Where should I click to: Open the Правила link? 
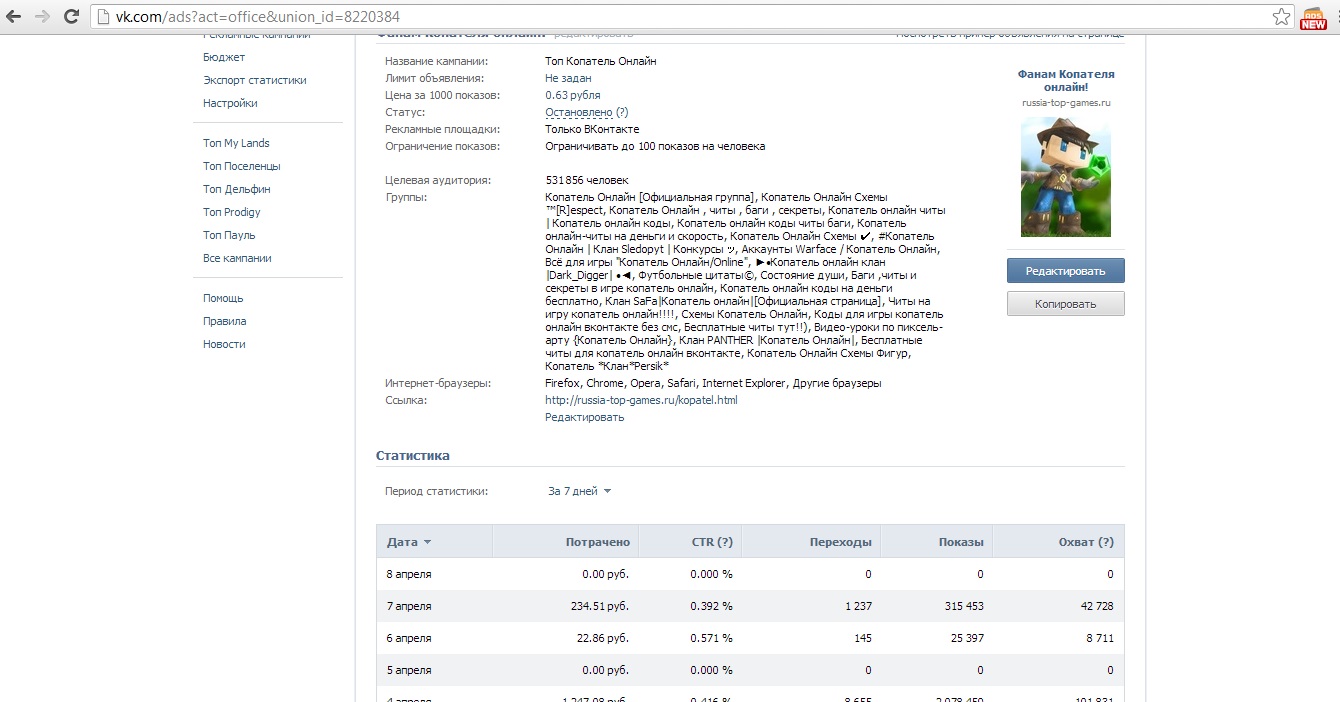pyautogui.click(x=224, y=321)
